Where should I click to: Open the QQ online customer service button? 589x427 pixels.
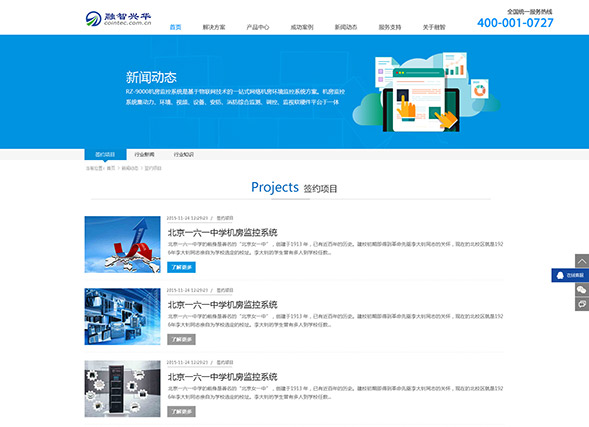(570, 275)
